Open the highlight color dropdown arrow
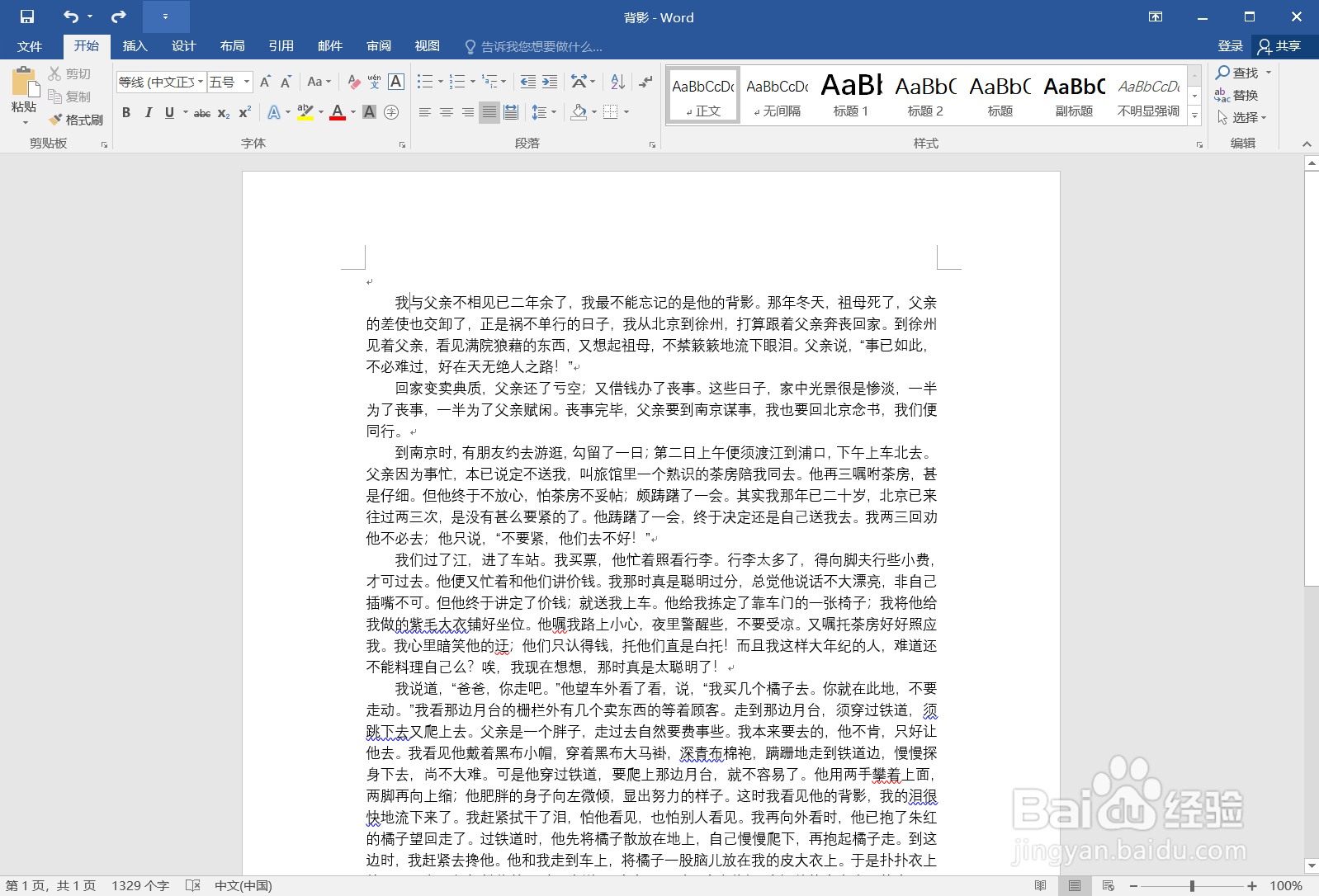 (x=321, y=112)
